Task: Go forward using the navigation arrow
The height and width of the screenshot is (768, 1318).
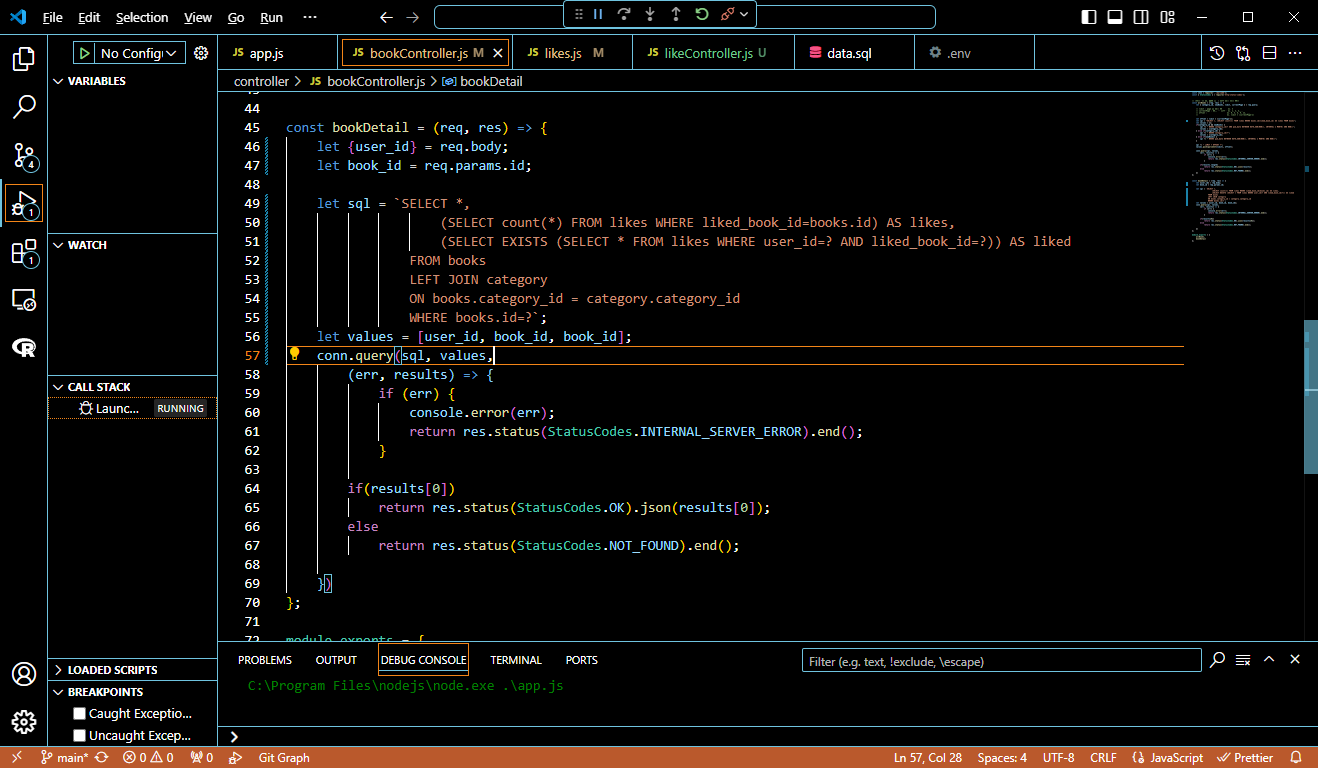Action: (413, 17)
